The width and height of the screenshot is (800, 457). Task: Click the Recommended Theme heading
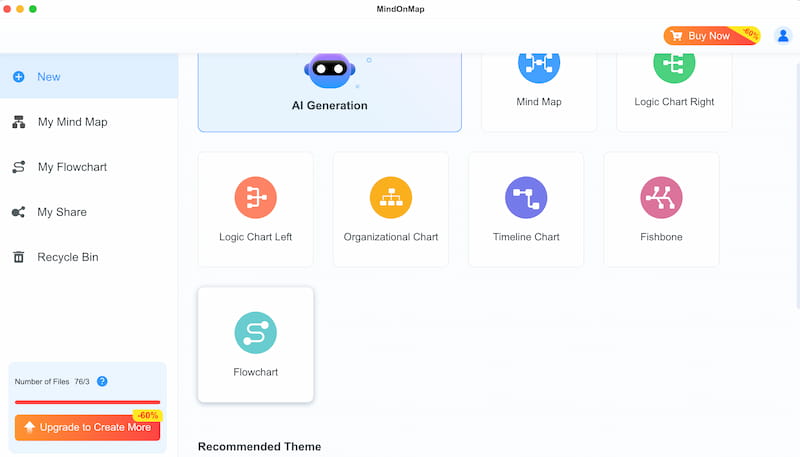(259, 446)
